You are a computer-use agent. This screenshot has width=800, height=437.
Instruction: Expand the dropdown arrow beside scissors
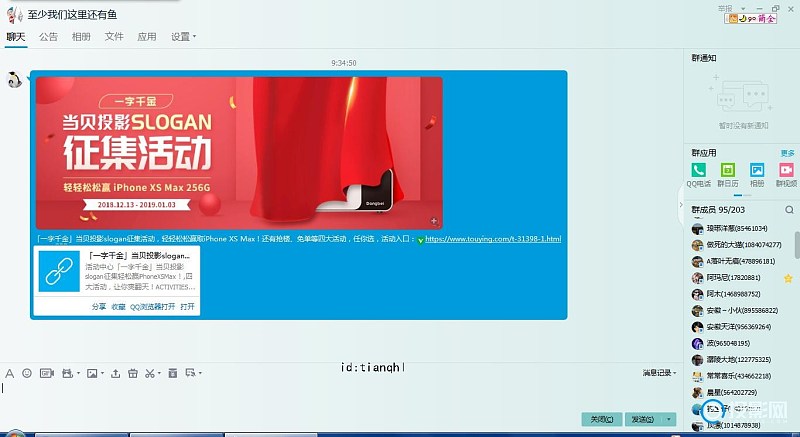click(159, 373)
